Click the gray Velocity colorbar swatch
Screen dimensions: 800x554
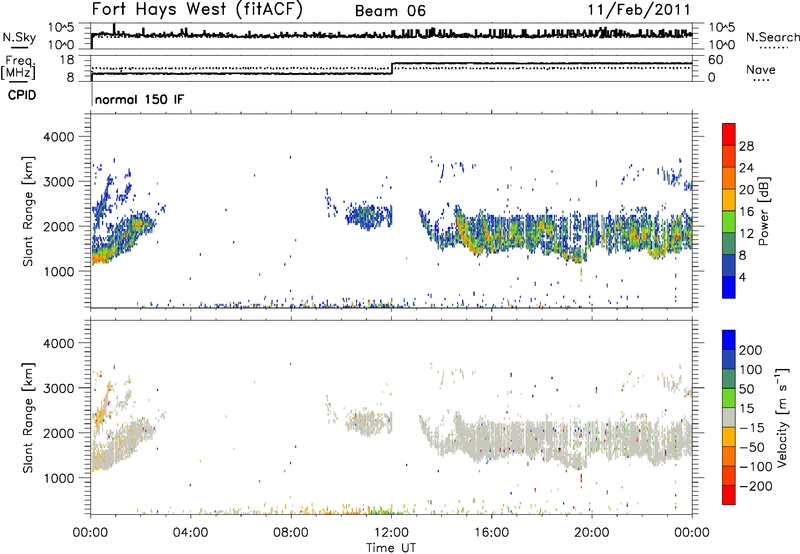click(x=729, y=418)
